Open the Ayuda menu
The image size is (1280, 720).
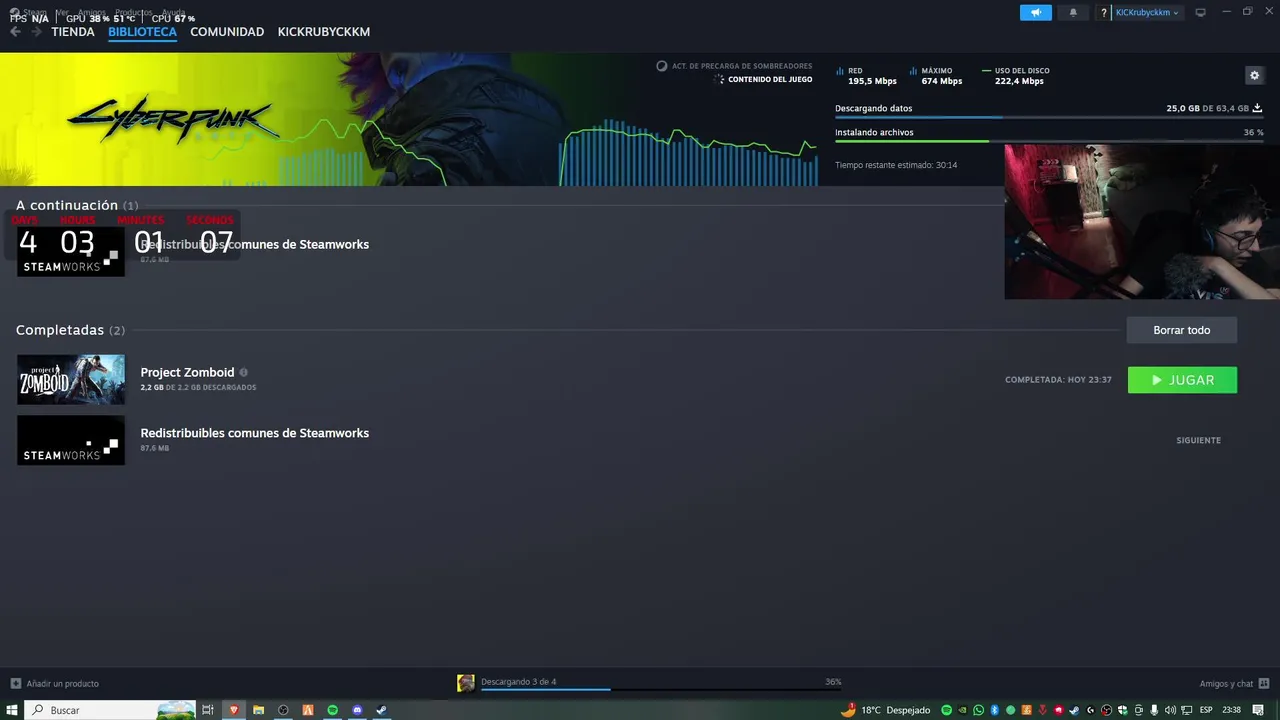point(174,12)
